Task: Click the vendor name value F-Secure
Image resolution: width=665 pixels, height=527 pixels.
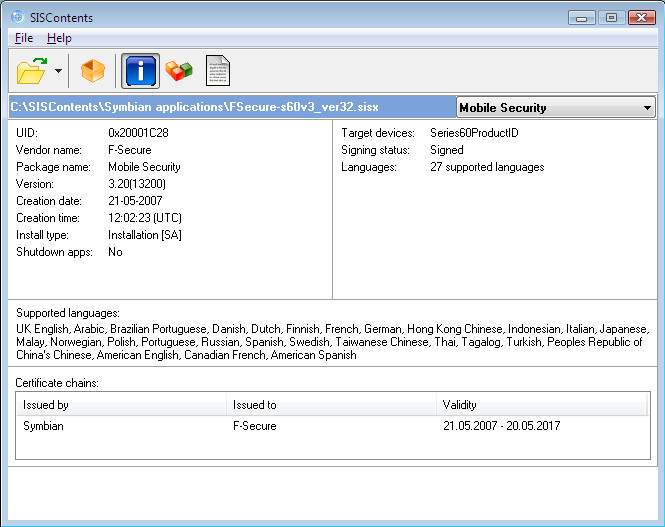Action: coord(130,150)
